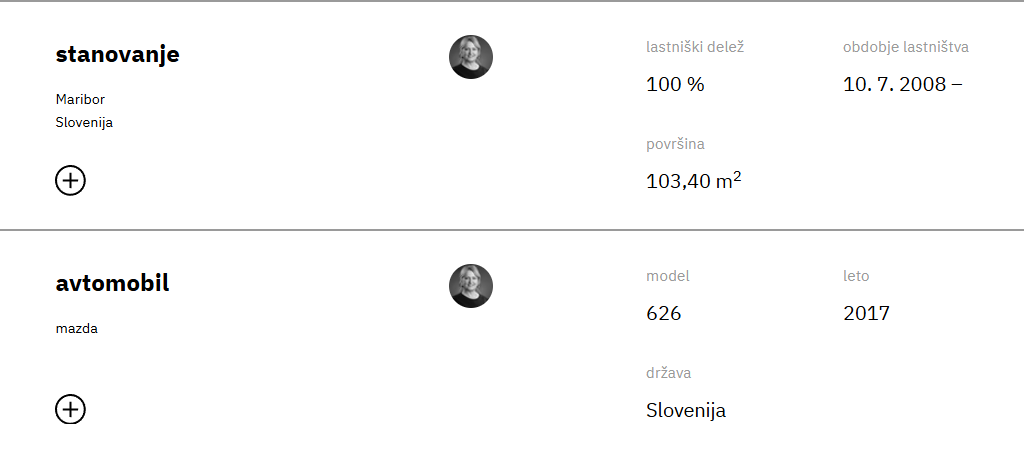
Task: Click the 626 model value
Action: 664,313
